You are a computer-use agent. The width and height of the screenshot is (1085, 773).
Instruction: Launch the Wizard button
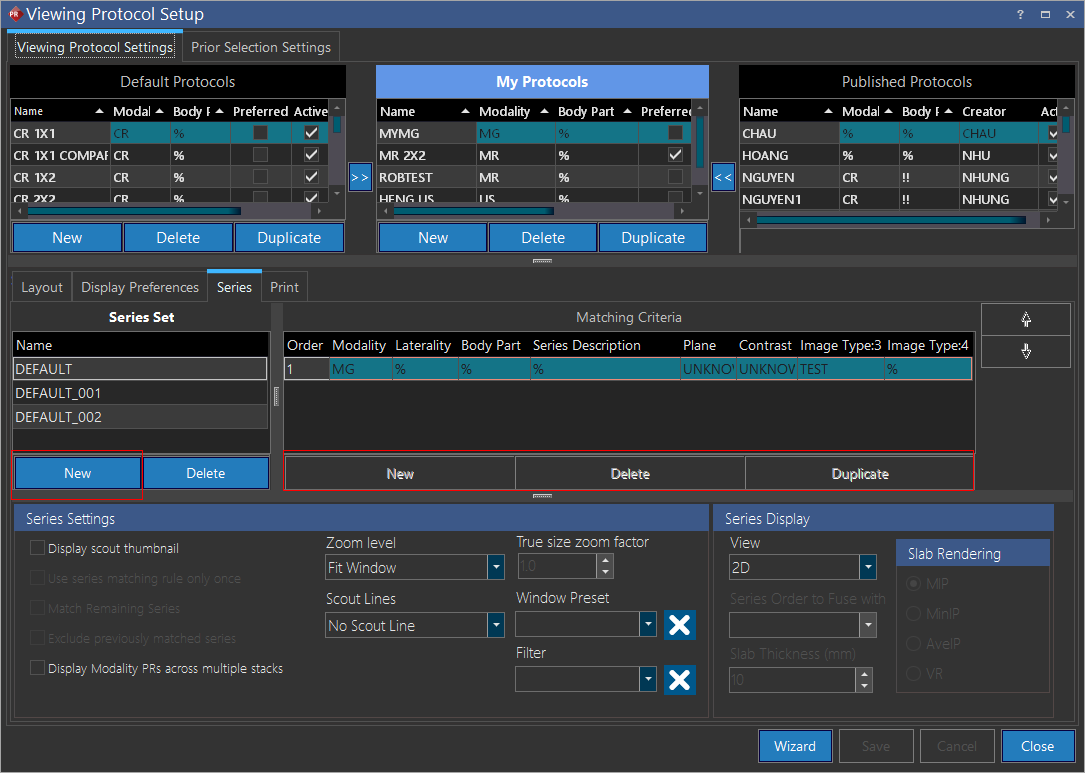point(795,746)
